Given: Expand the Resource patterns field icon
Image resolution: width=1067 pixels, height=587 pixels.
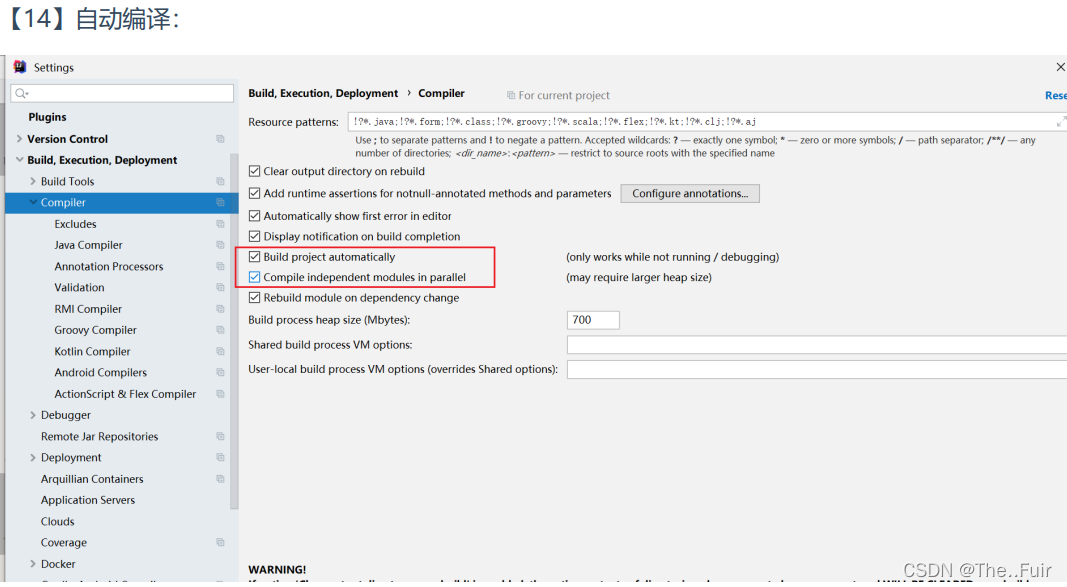Looking at the screenshot, I should point(1060,122).
